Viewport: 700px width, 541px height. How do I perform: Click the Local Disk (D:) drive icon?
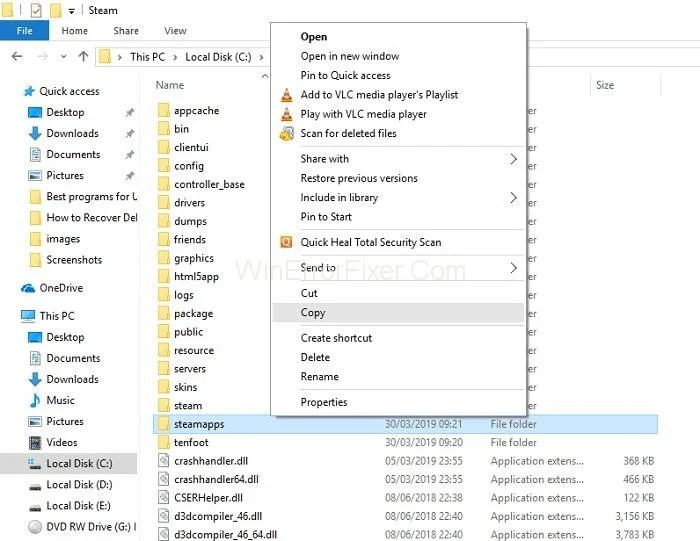pos(35,487)
